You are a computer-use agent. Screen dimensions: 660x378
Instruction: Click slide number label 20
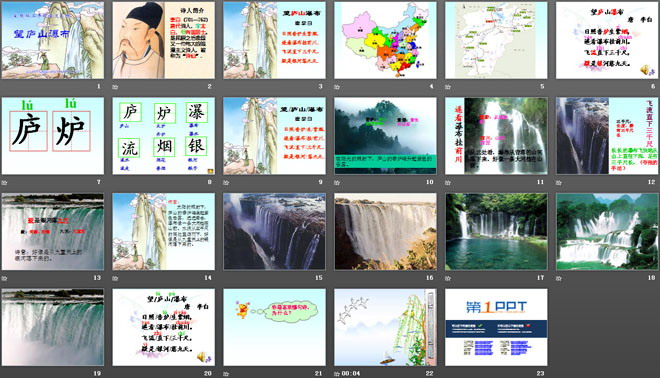208,373
